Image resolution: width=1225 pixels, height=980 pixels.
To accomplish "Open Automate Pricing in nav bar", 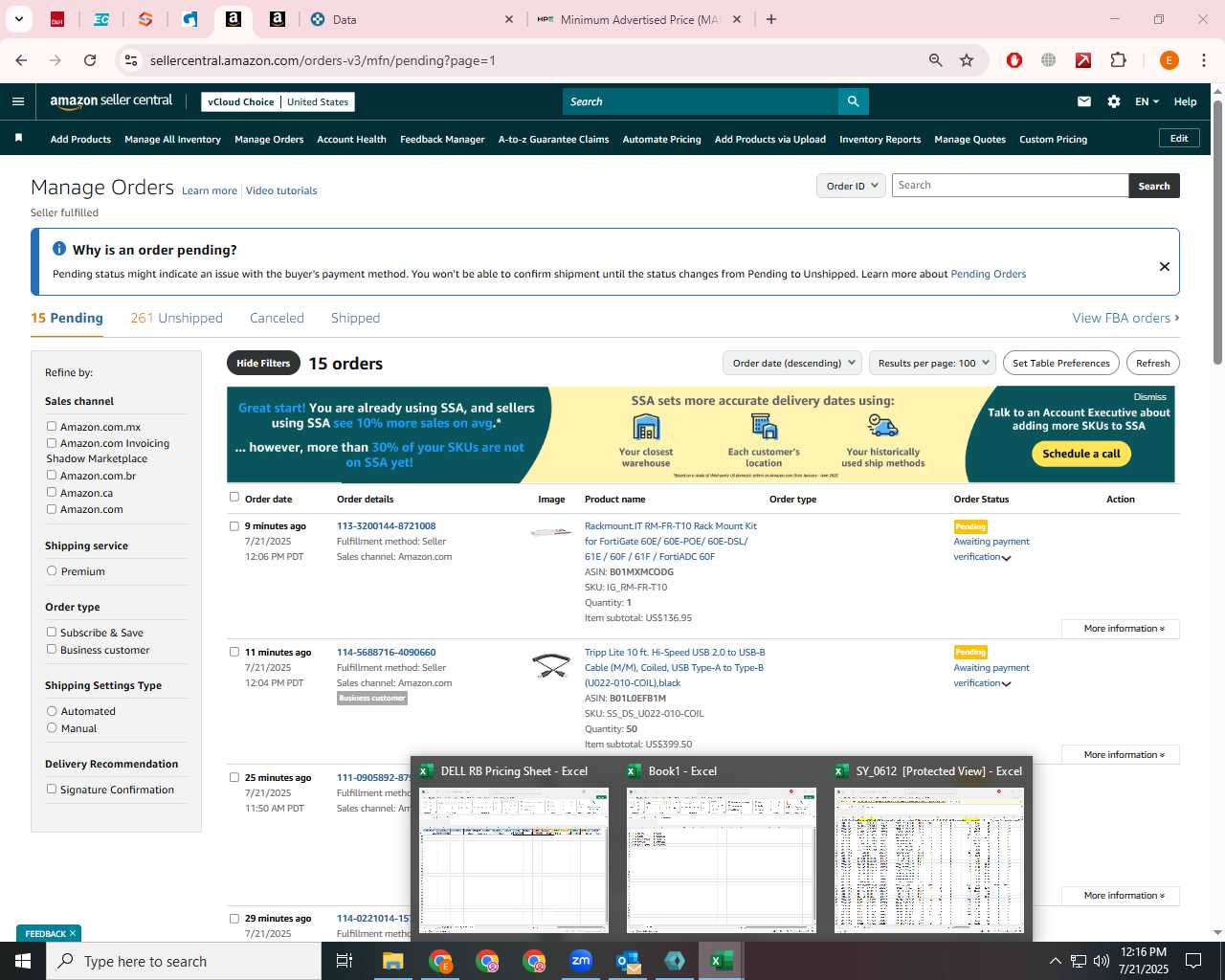I will (661, 139).
